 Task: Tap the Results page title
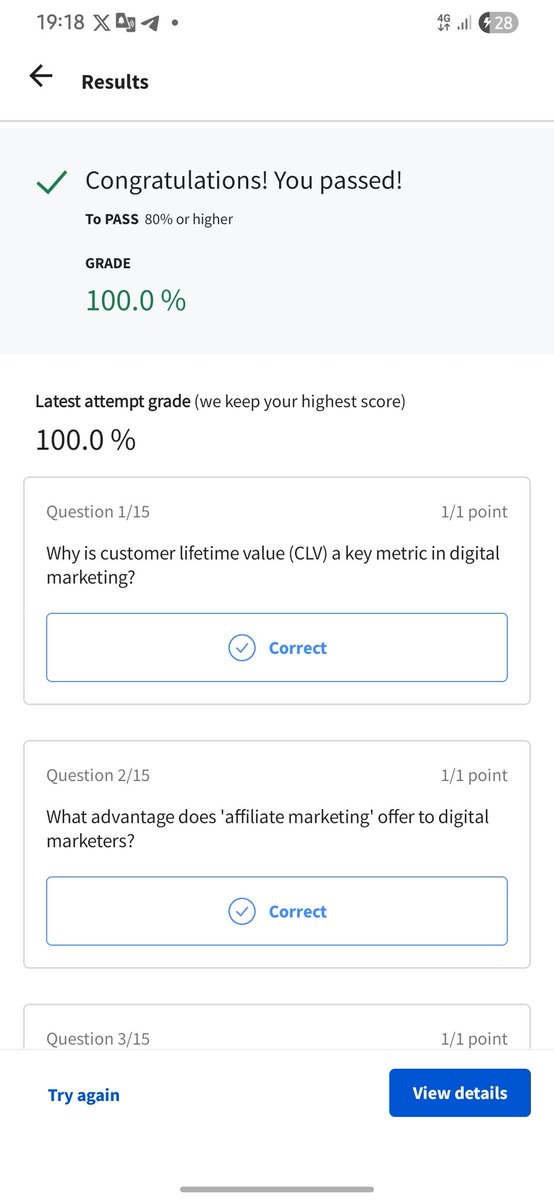pos(115,82)
